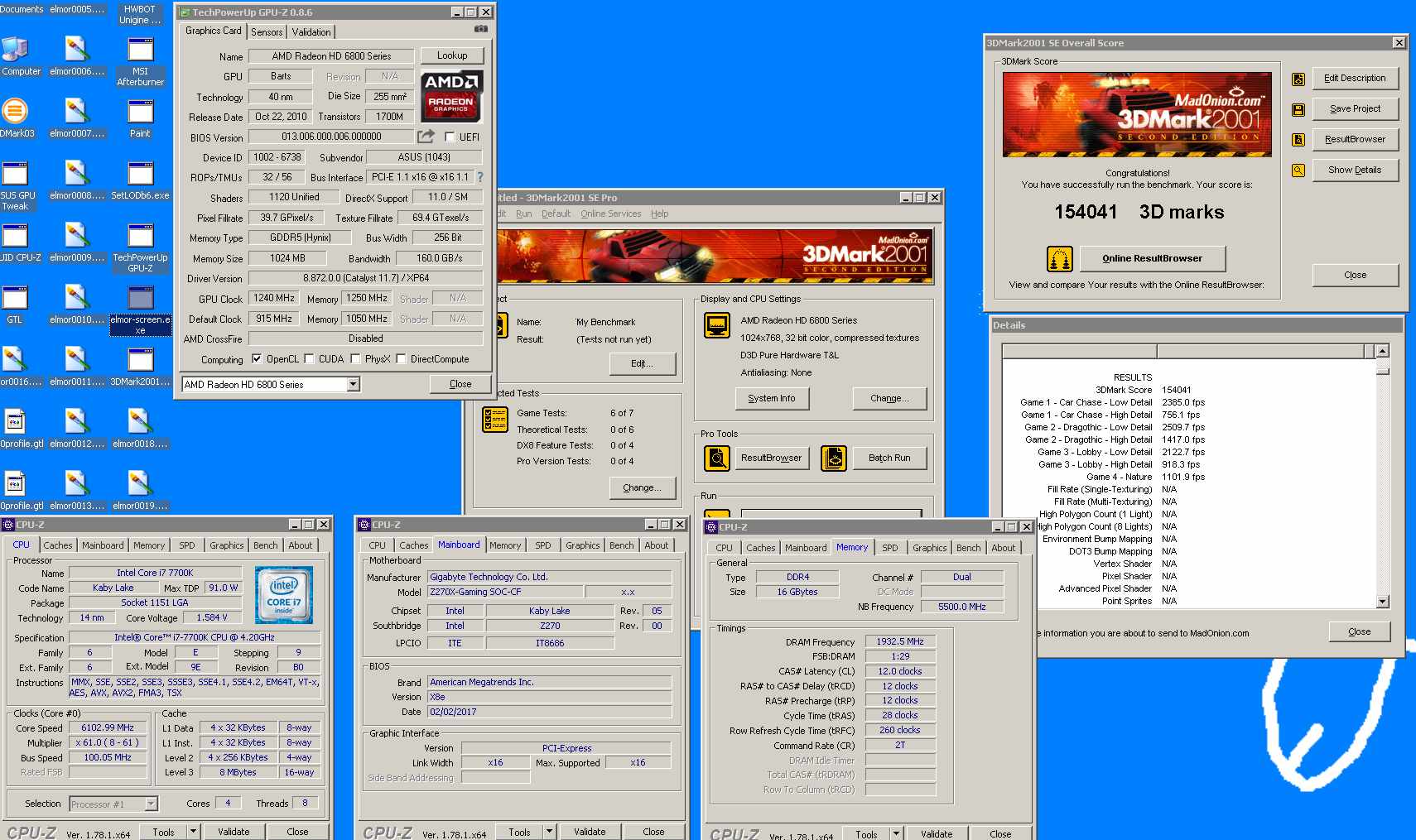Switch to the Validation tab in GPU-Z
Screen dimensions: 1416x840
[311, 31]
